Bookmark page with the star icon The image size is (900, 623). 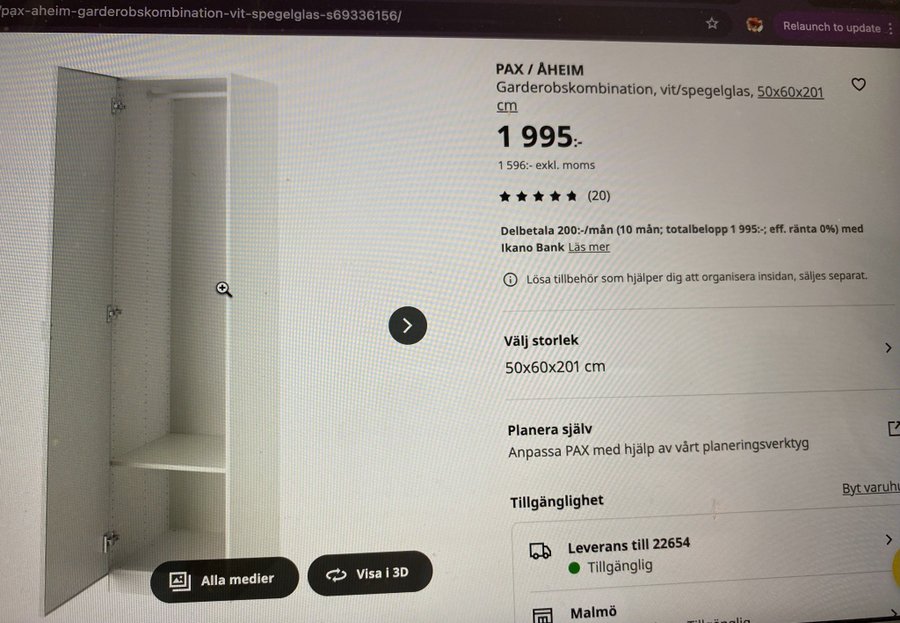pos(712,23)
